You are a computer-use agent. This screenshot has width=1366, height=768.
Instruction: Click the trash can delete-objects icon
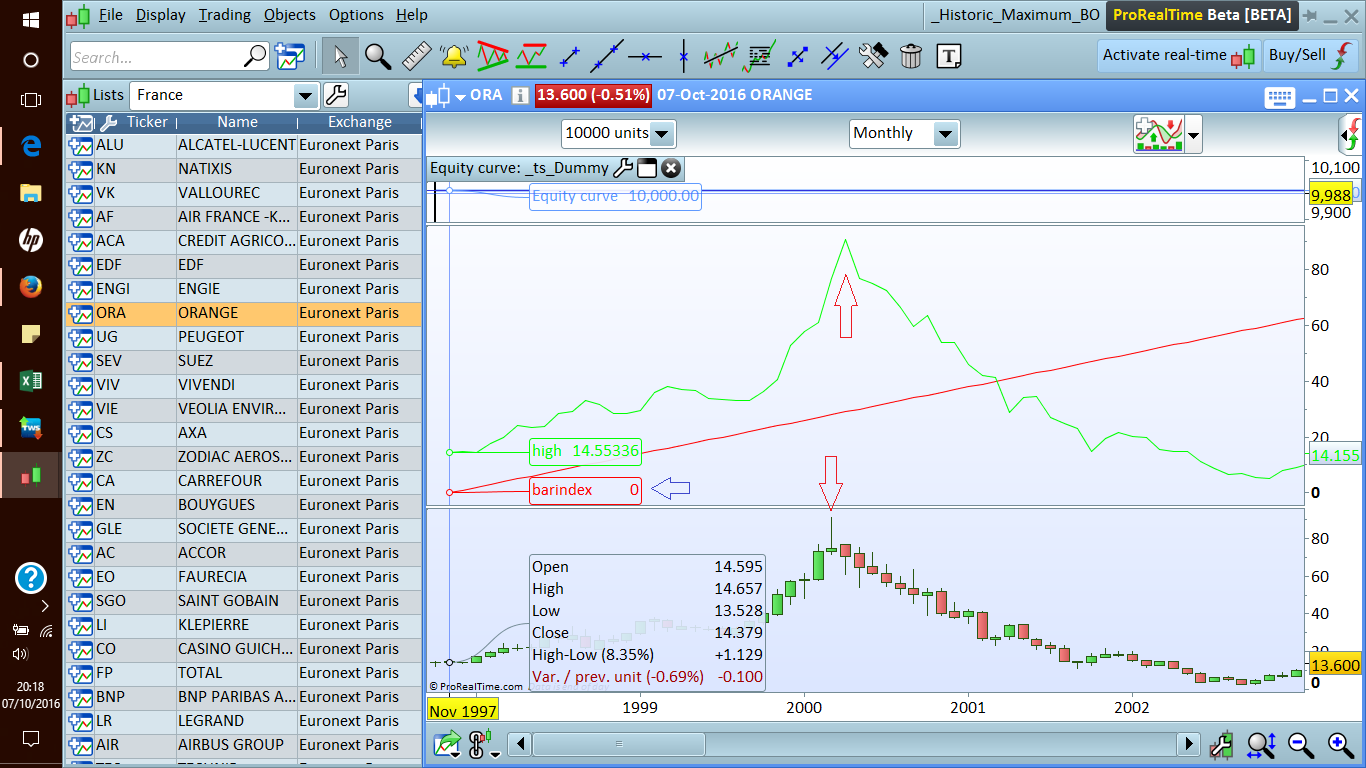point(910,56)
